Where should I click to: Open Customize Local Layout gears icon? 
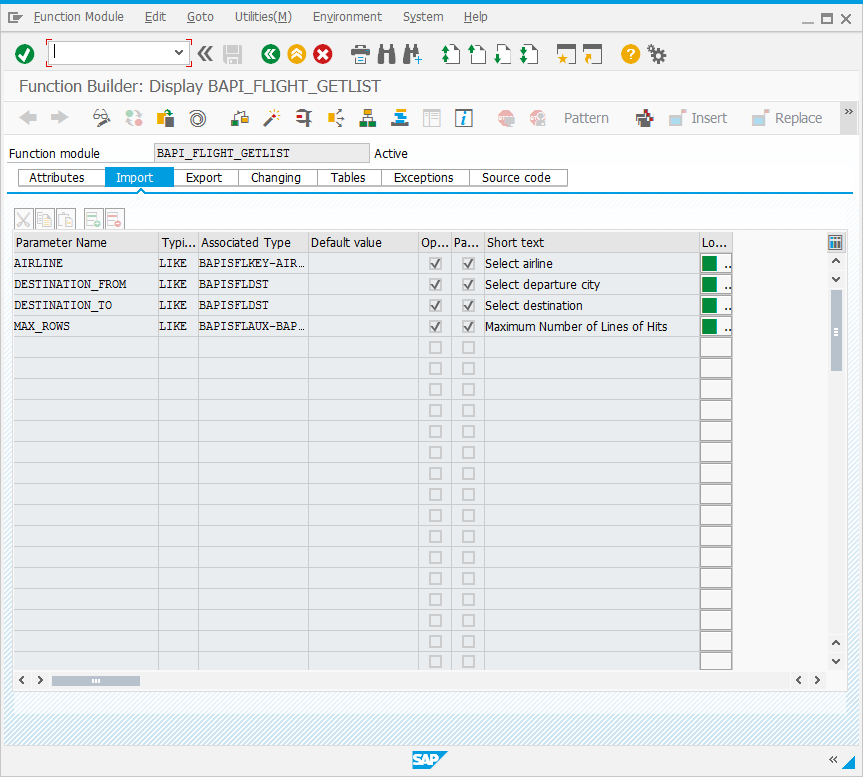point(656,54)
